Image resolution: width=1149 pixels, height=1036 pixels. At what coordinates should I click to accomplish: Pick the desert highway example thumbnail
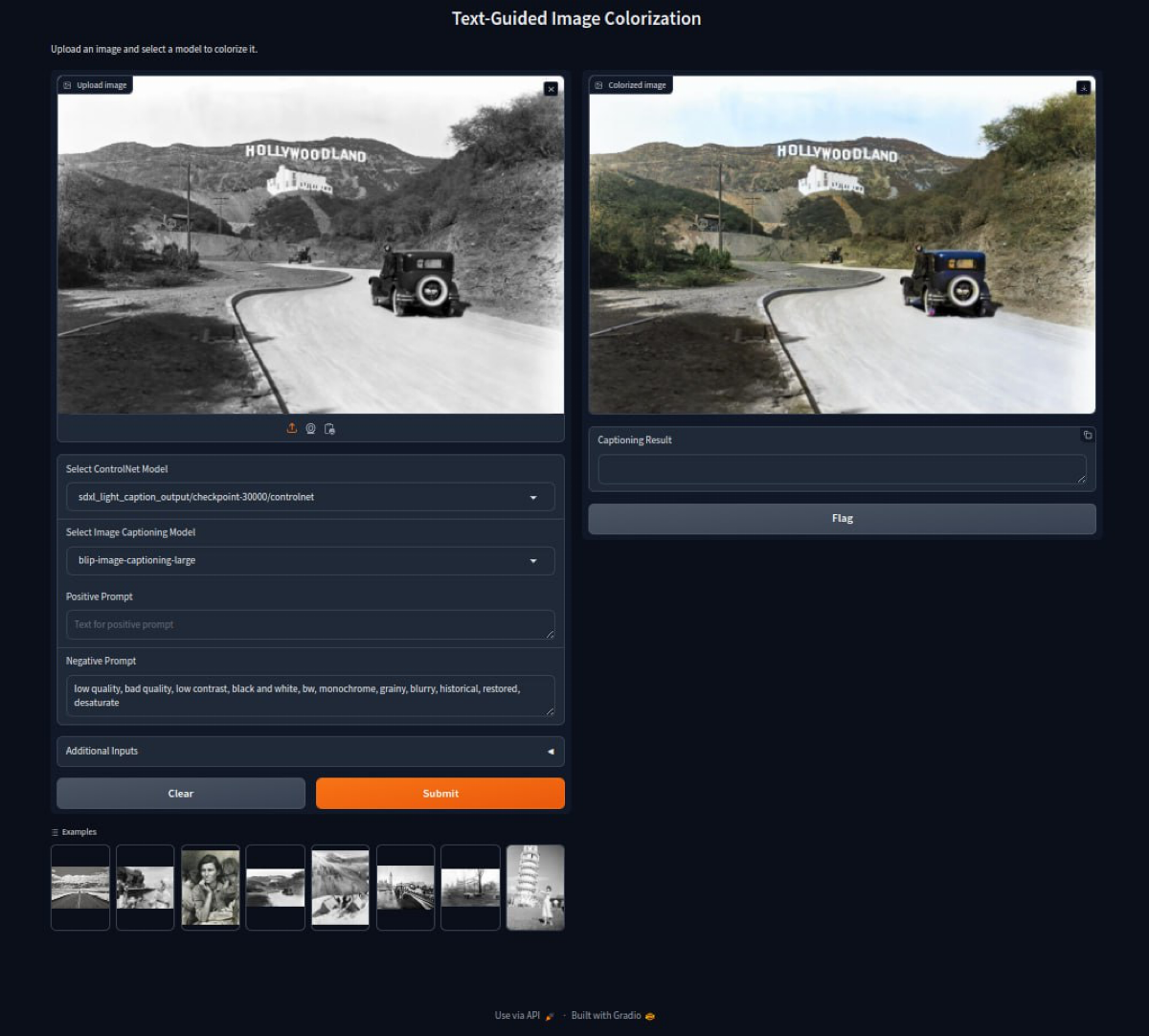coord(80,888)
